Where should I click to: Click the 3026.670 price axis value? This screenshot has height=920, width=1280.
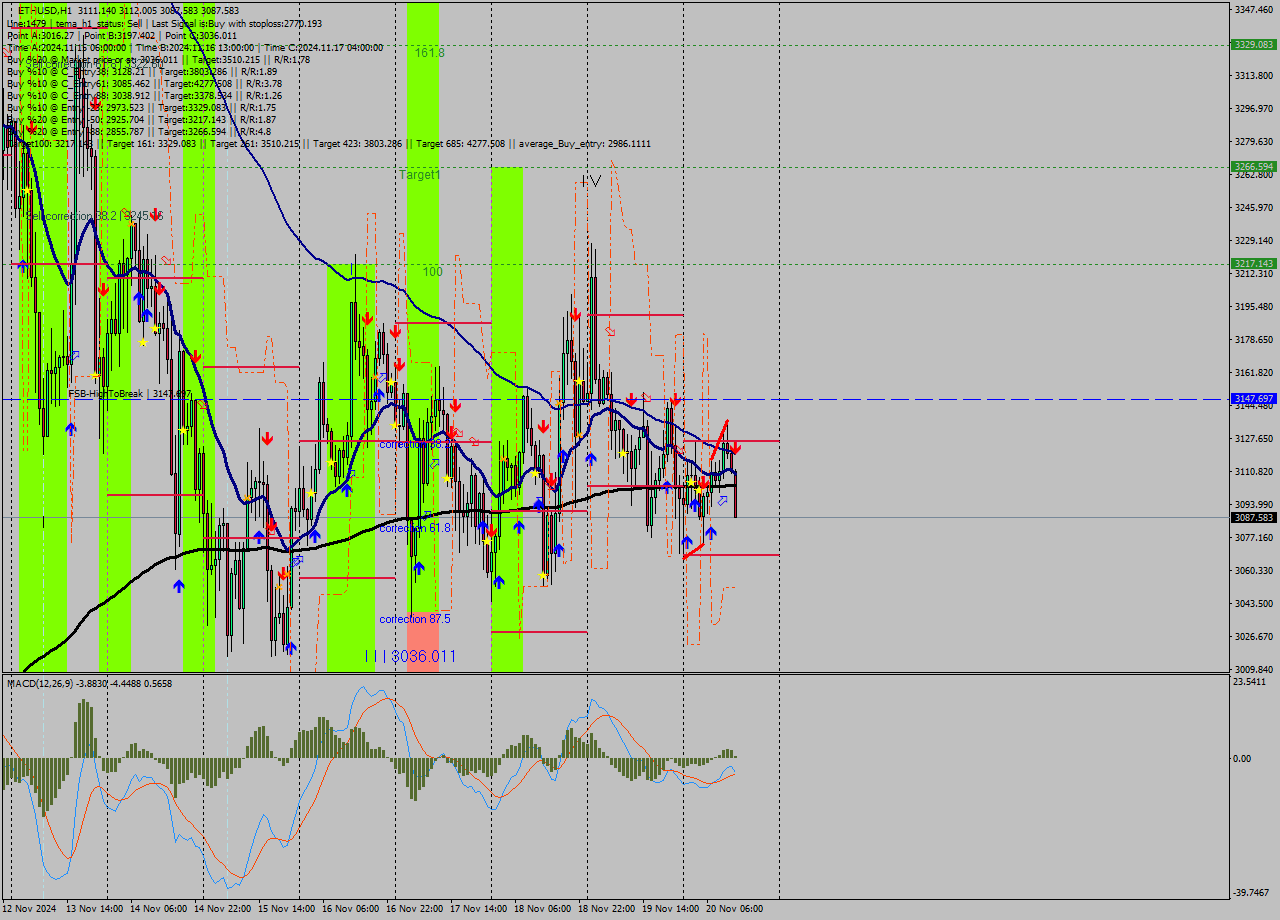1253,636
